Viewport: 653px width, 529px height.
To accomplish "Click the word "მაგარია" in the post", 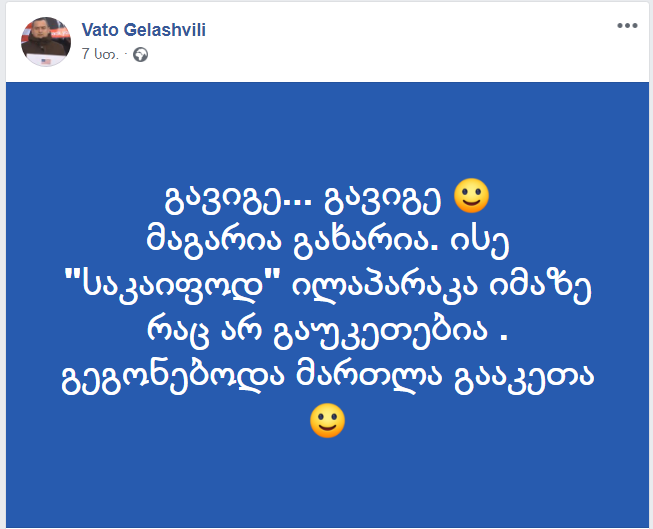I will [x=227, y=241].
